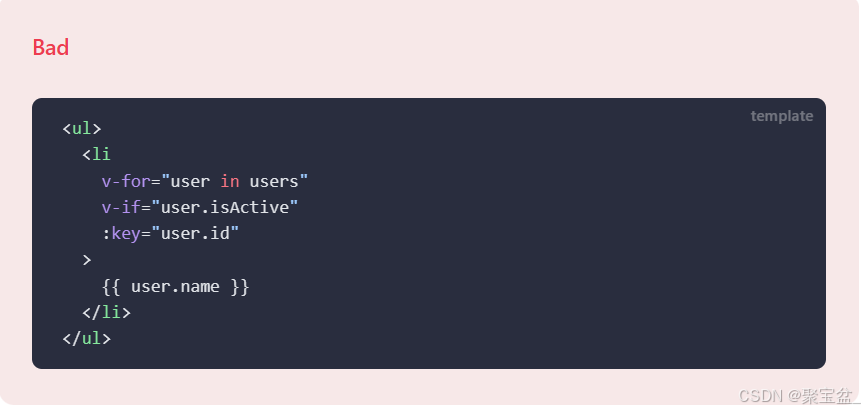Click the CSDN watermark text

point(752,396)
